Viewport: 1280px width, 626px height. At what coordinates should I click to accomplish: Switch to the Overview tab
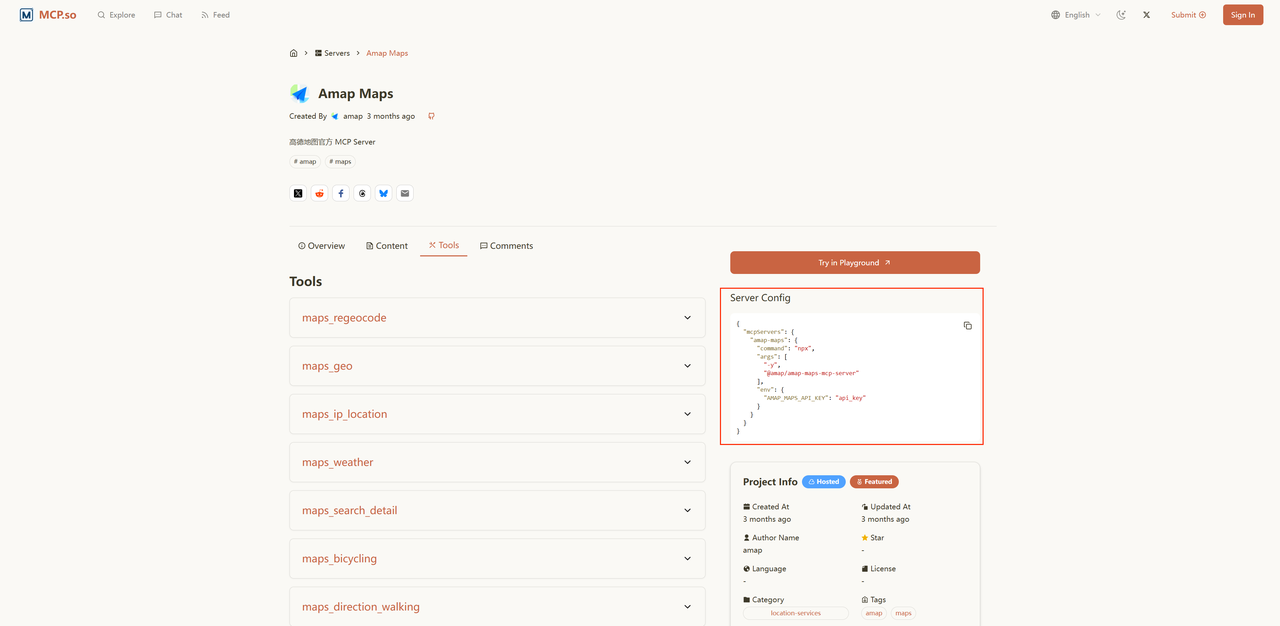pyautogui.click(x=321, y=246)
